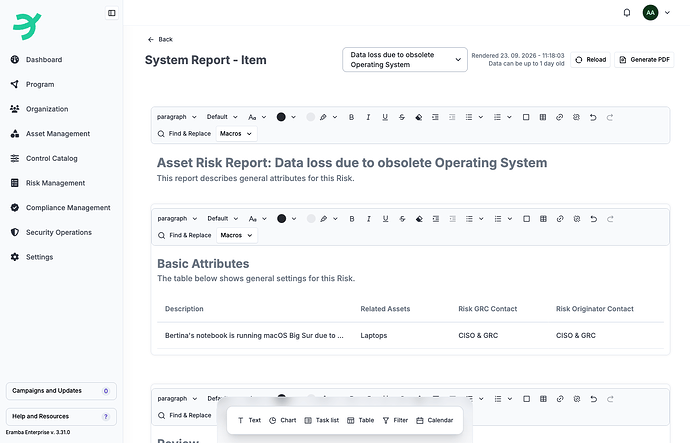This screenshot has height=443, width=690.
Task: Open Default font dropdown in Asset Risk Report toolbar
Action: [222, 117]
